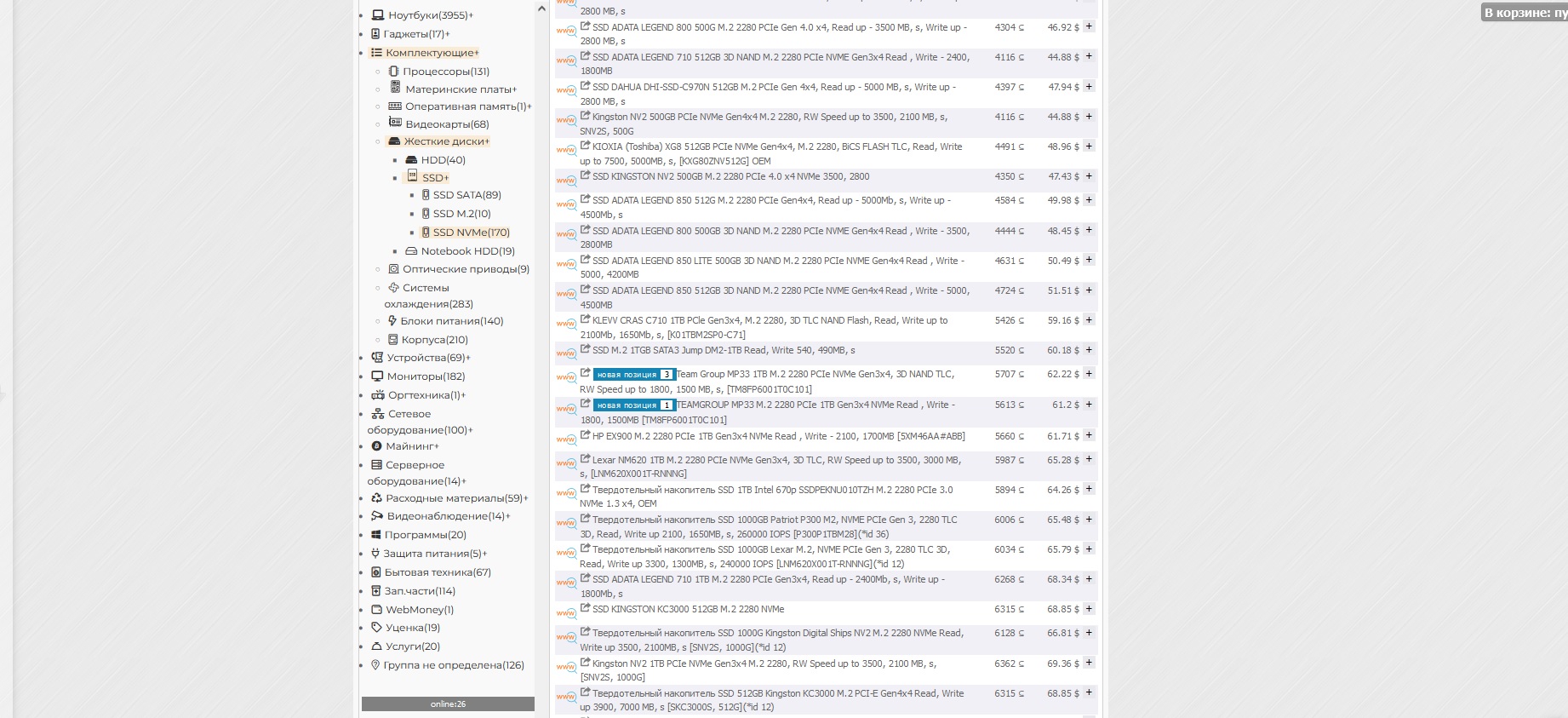
Task: Open web search icon for HP EX900 row
Action: (566, 439)
